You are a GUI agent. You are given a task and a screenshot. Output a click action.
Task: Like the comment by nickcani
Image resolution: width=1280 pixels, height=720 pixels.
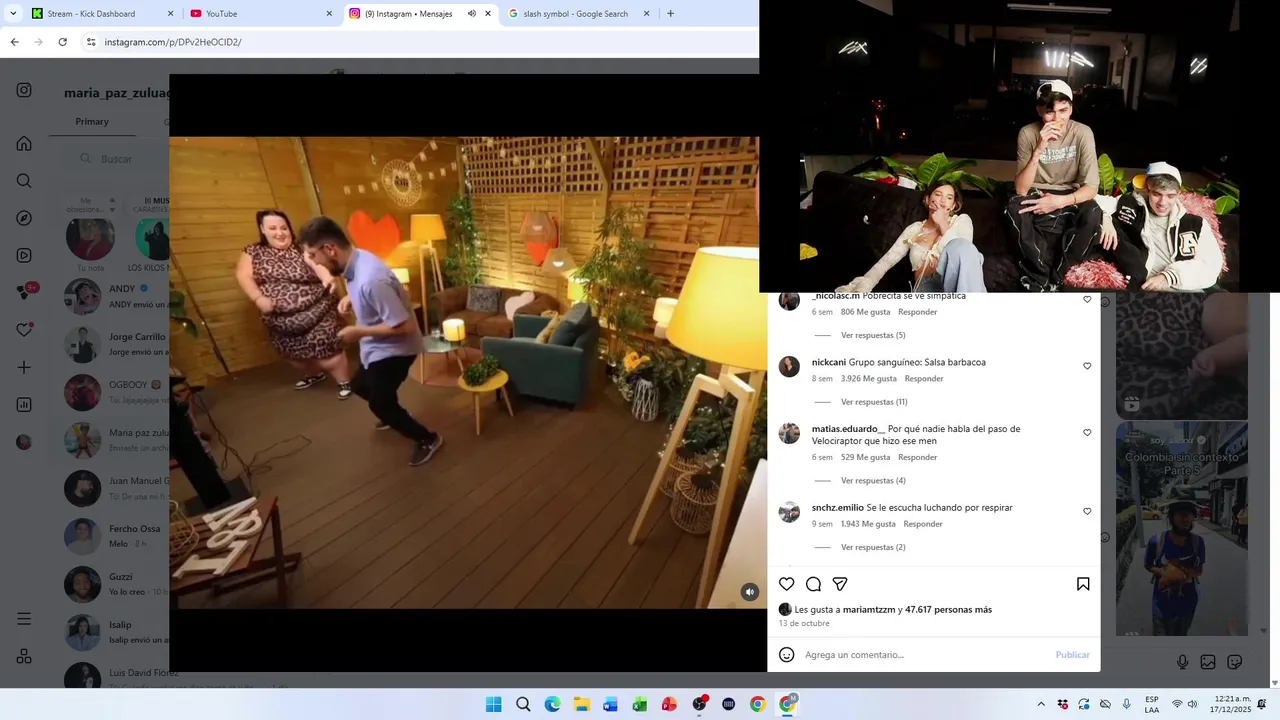click(x=1087, y=366)
